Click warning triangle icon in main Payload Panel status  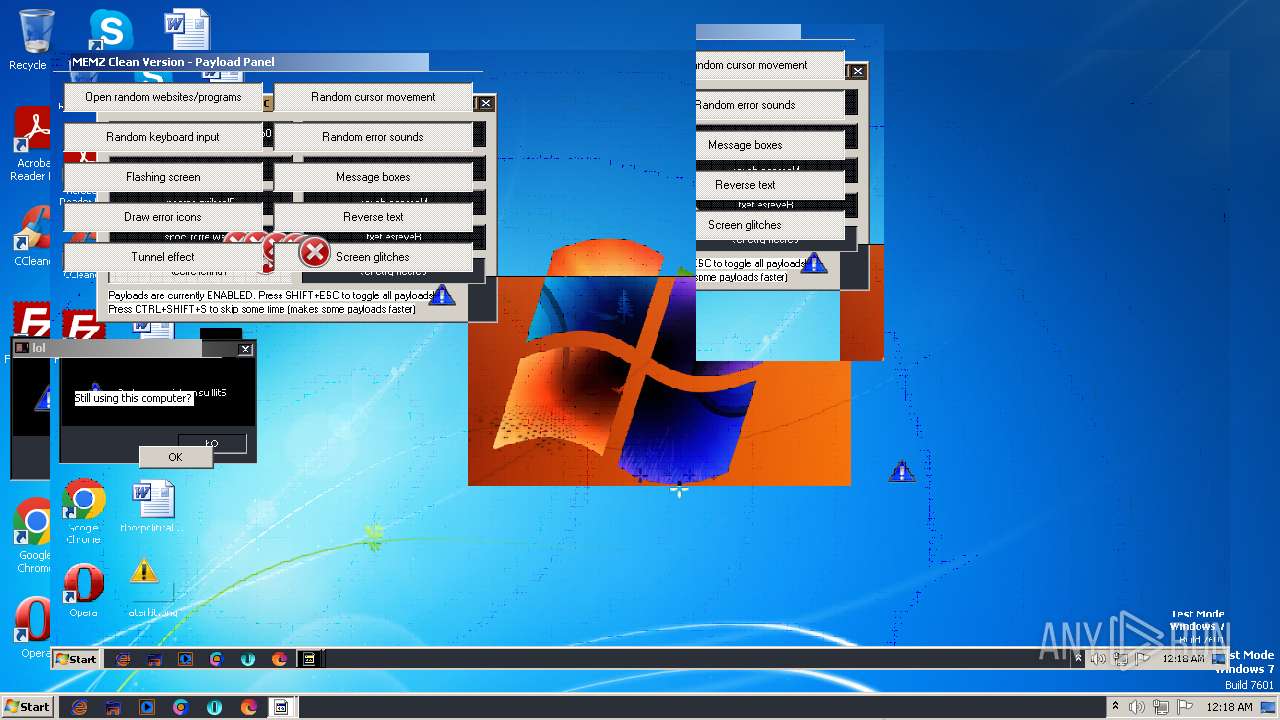(x=442, y=294)
